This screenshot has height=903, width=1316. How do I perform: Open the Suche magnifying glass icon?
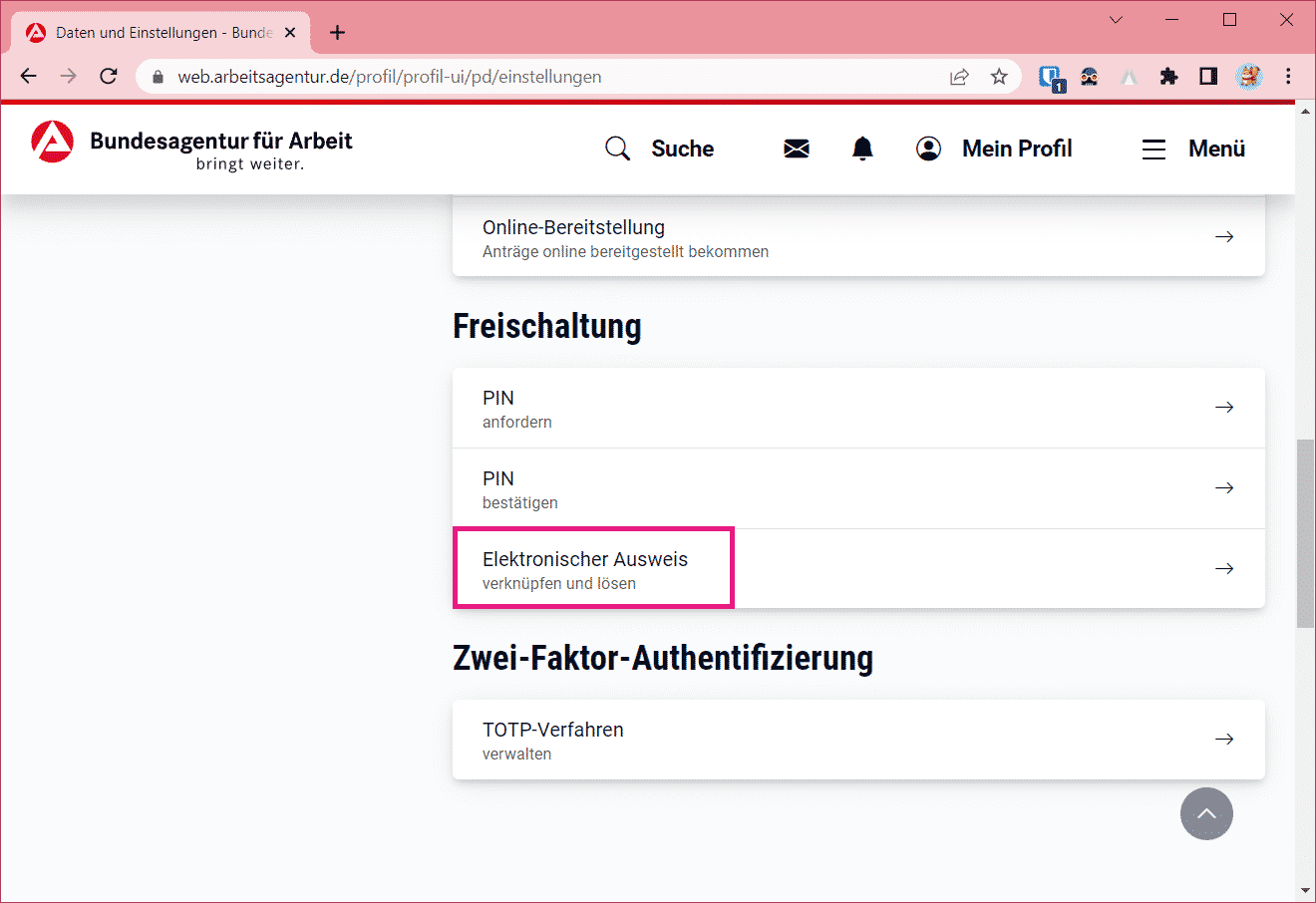(x=617, y=149)
